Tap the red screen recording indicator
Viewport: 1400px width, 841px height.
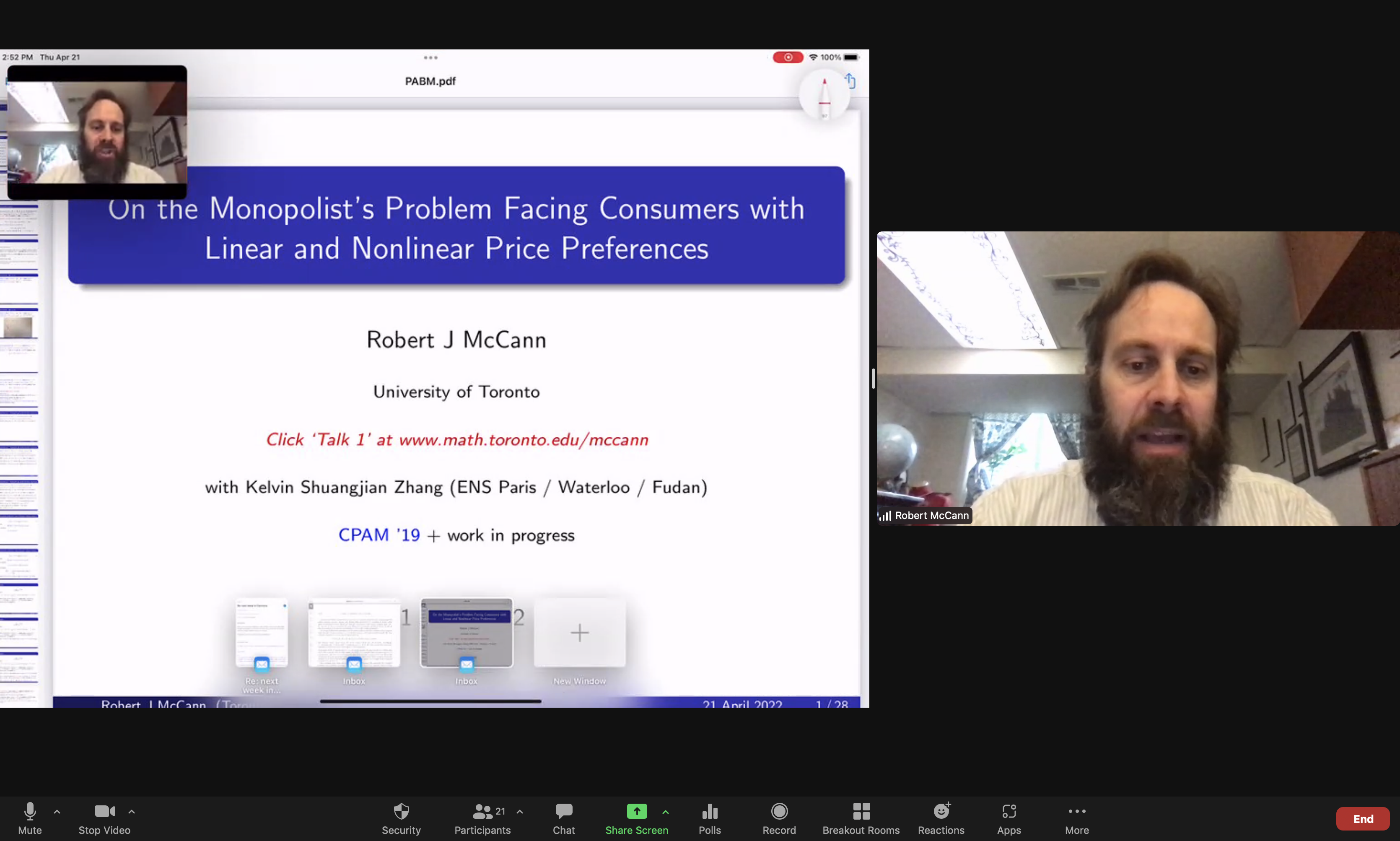tap(788, 57)
